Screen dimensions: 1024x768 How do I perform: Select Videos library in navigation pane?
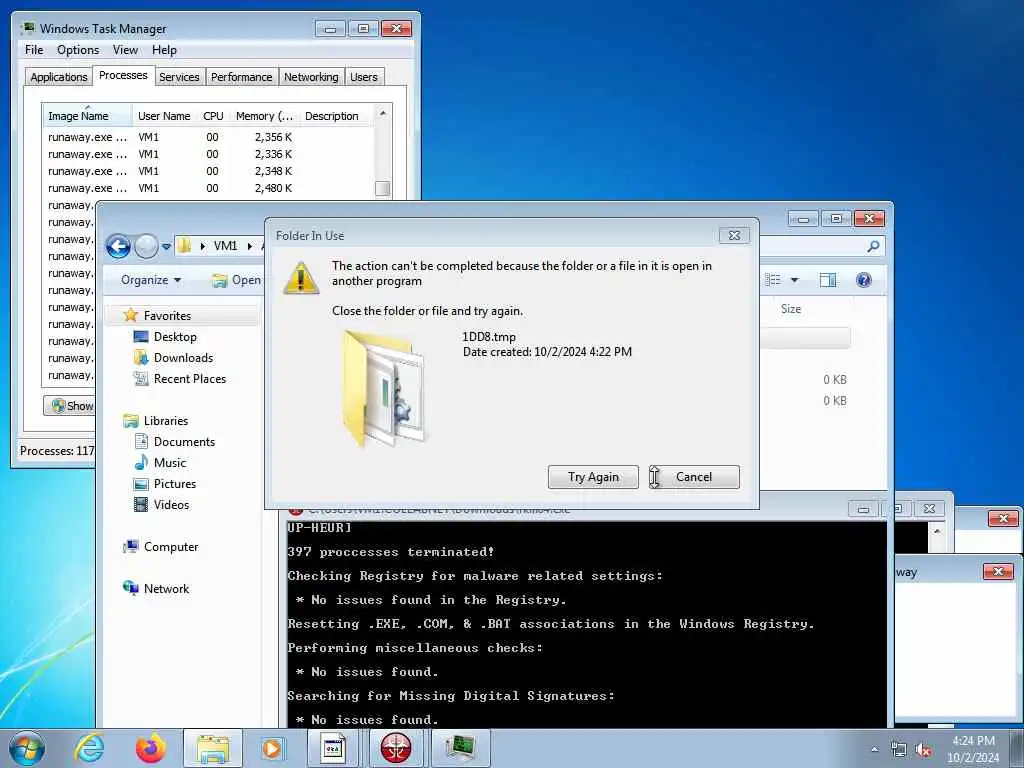[171, 505]
